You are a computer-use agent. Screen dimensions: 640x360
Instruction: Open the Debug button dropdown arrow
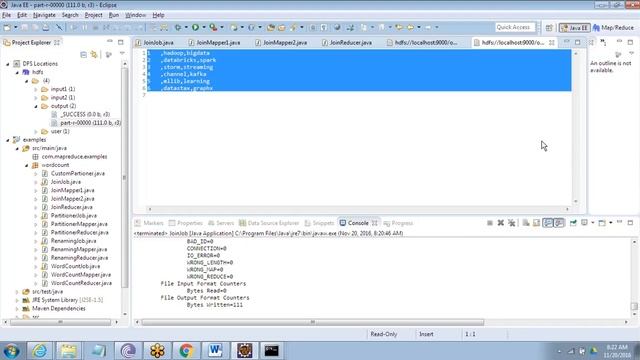tap(186, 27)
